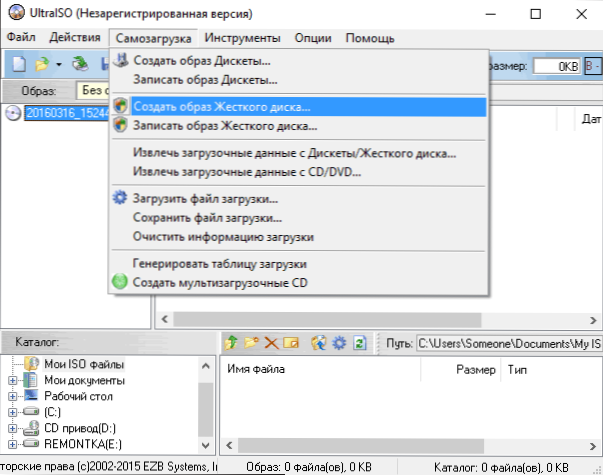This screenshot has width=603, height=475.
Task: Select Сохранить файл загрузки...
Action: click(299, 218)
